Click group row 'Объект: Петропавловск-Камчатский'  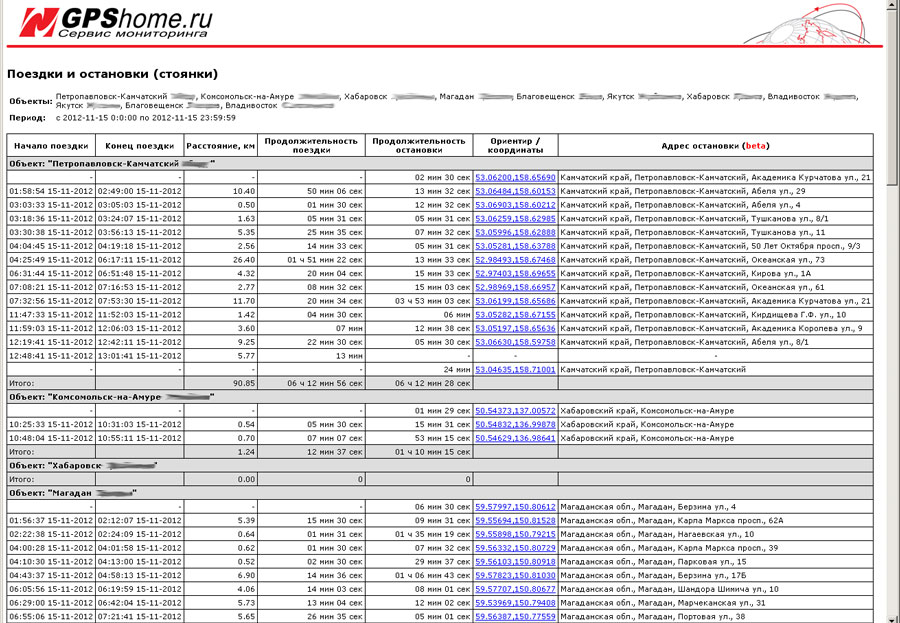click(440, 164)
